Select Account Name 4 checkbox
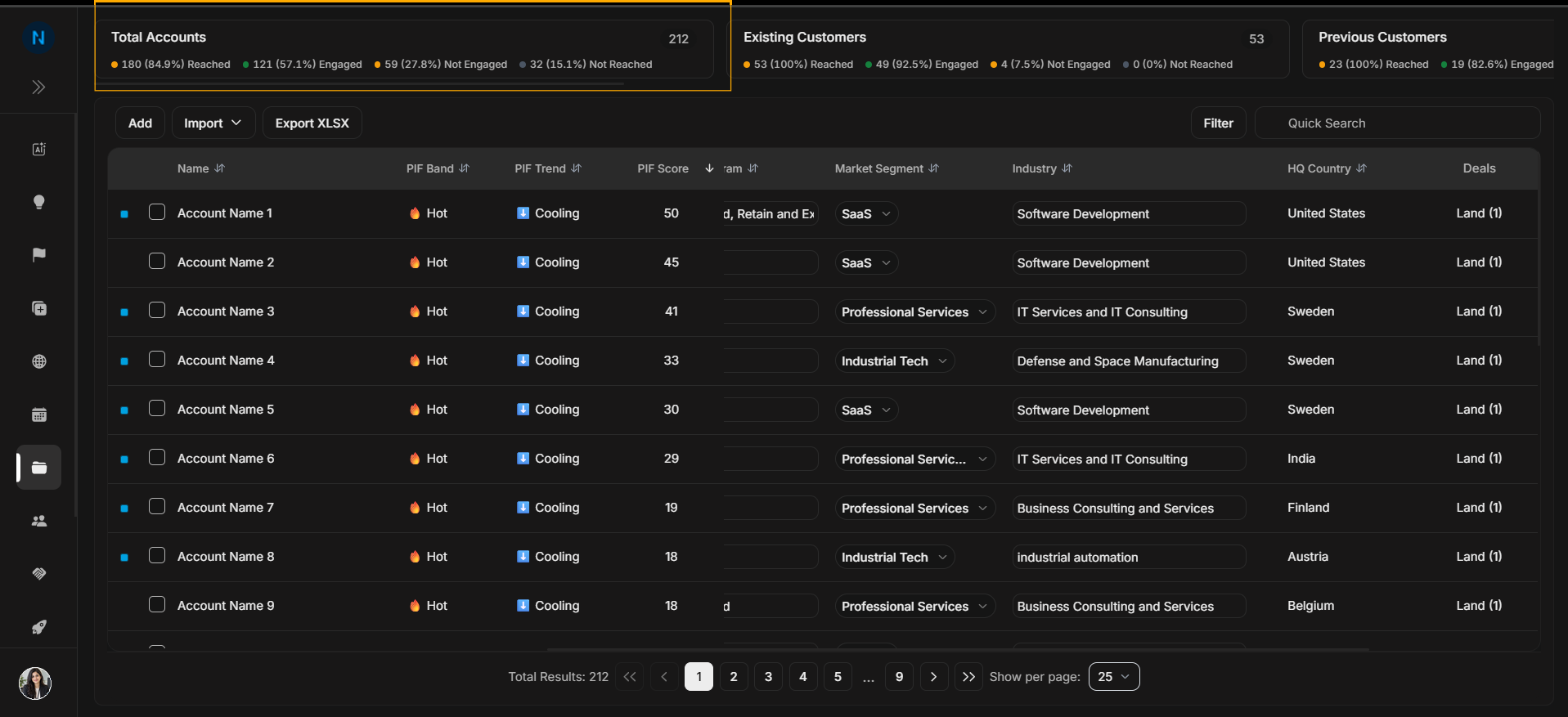The image size is (1568, 717). [x=157, y=360]
